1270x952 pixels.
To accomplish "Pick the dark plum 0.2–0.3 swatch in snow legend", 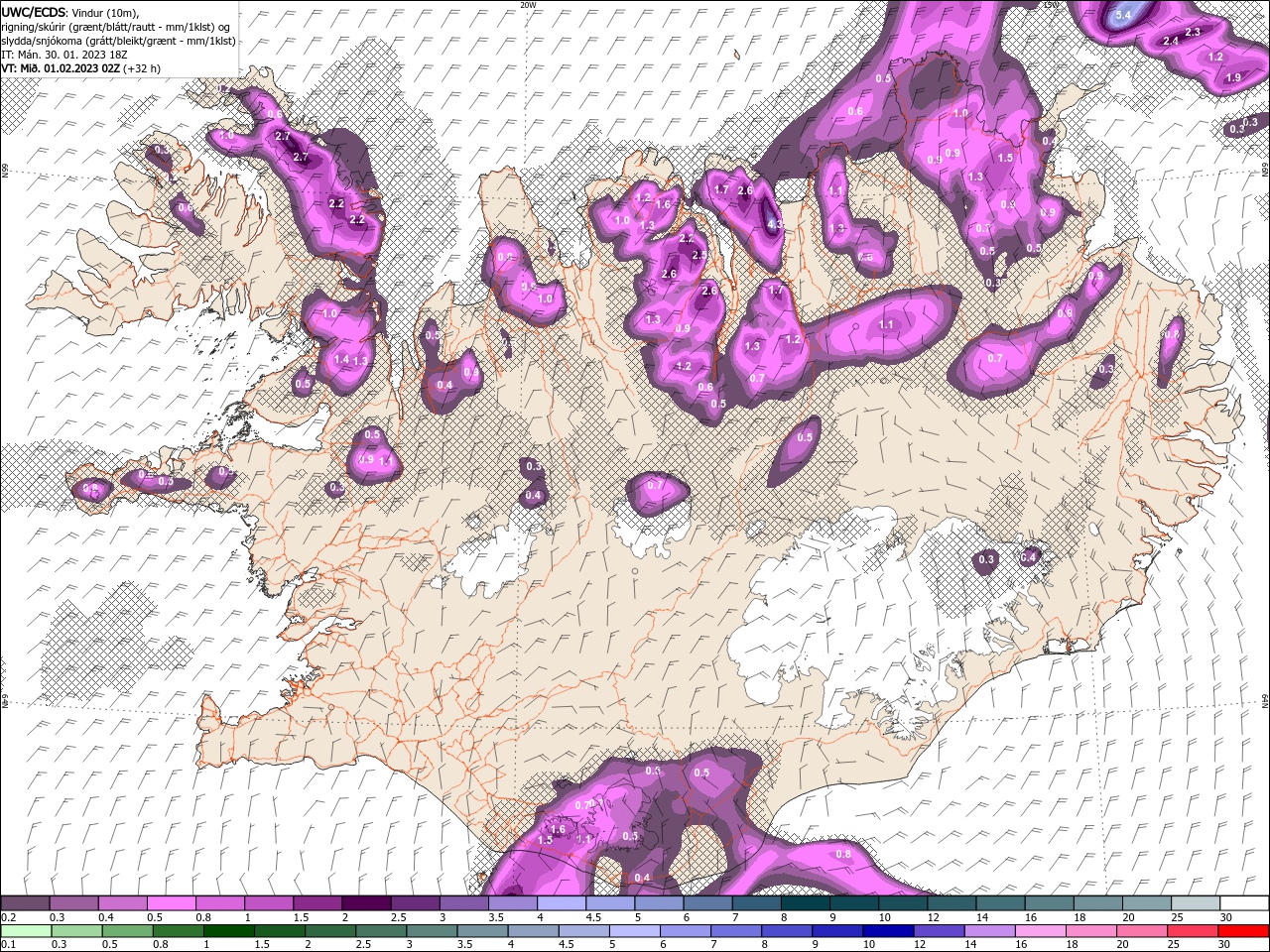I will click(x=25, y=903).
